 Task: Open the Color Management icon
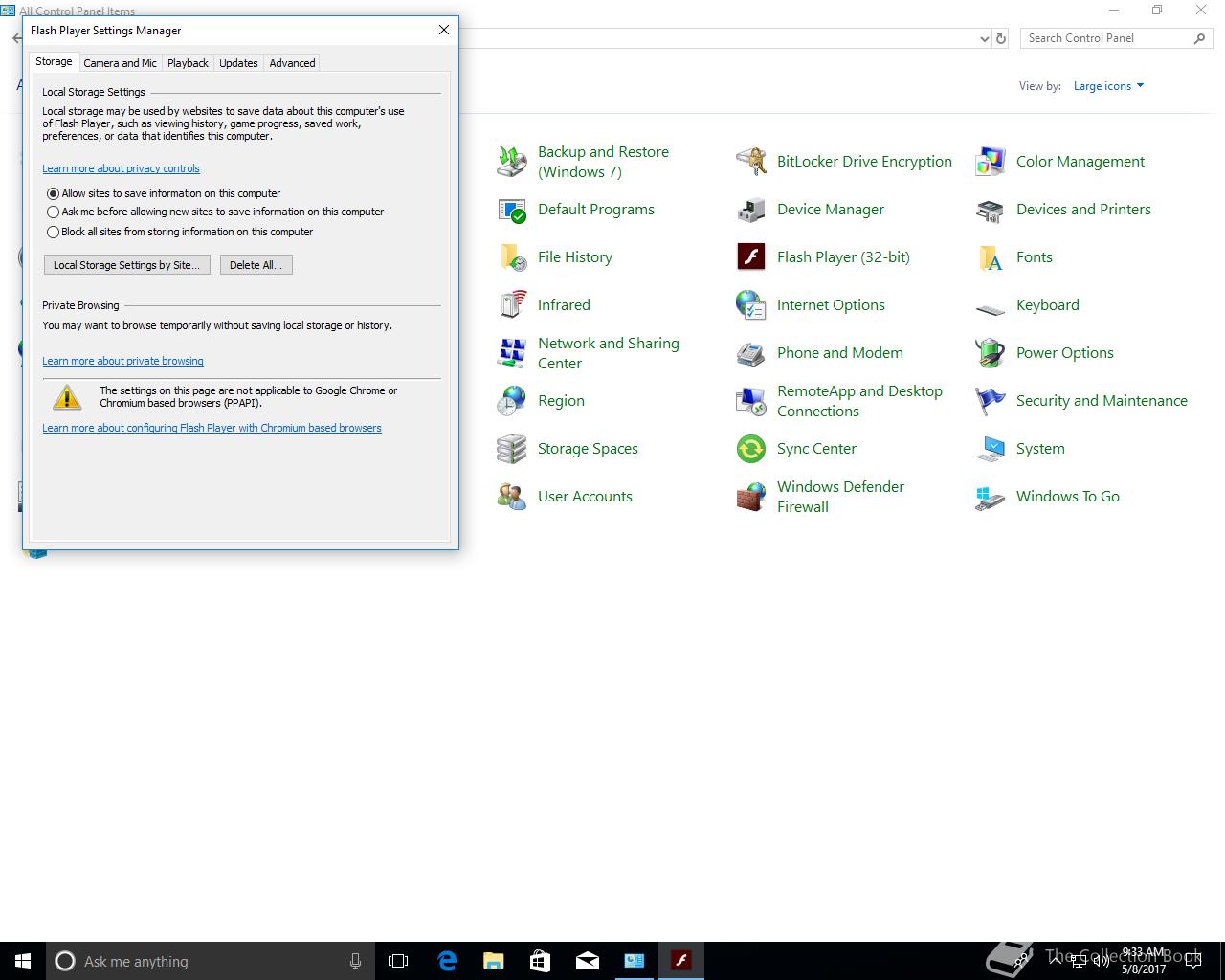(991, 162)
